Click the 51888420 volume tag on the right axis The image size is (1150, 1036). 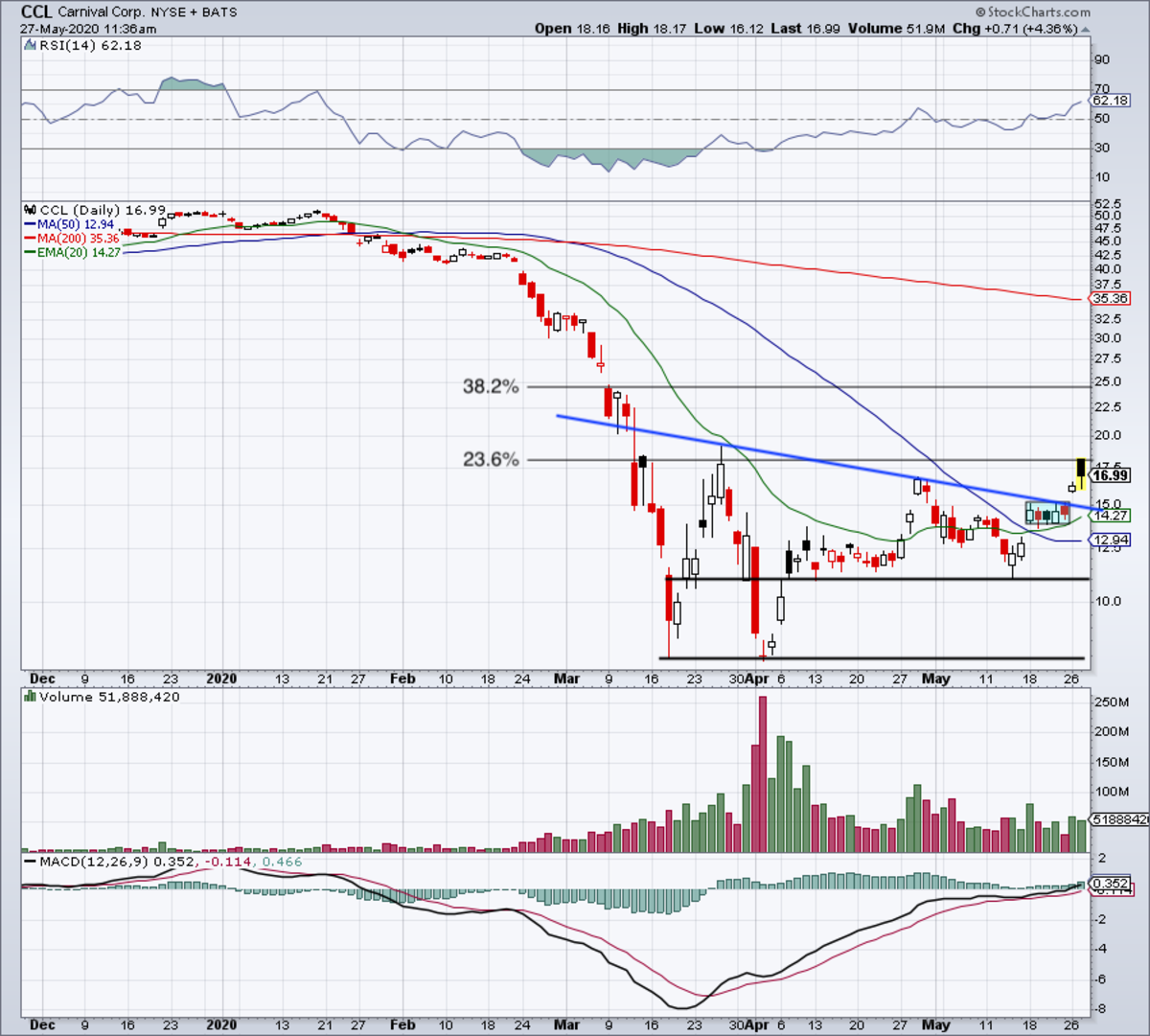coord(1117,820)
